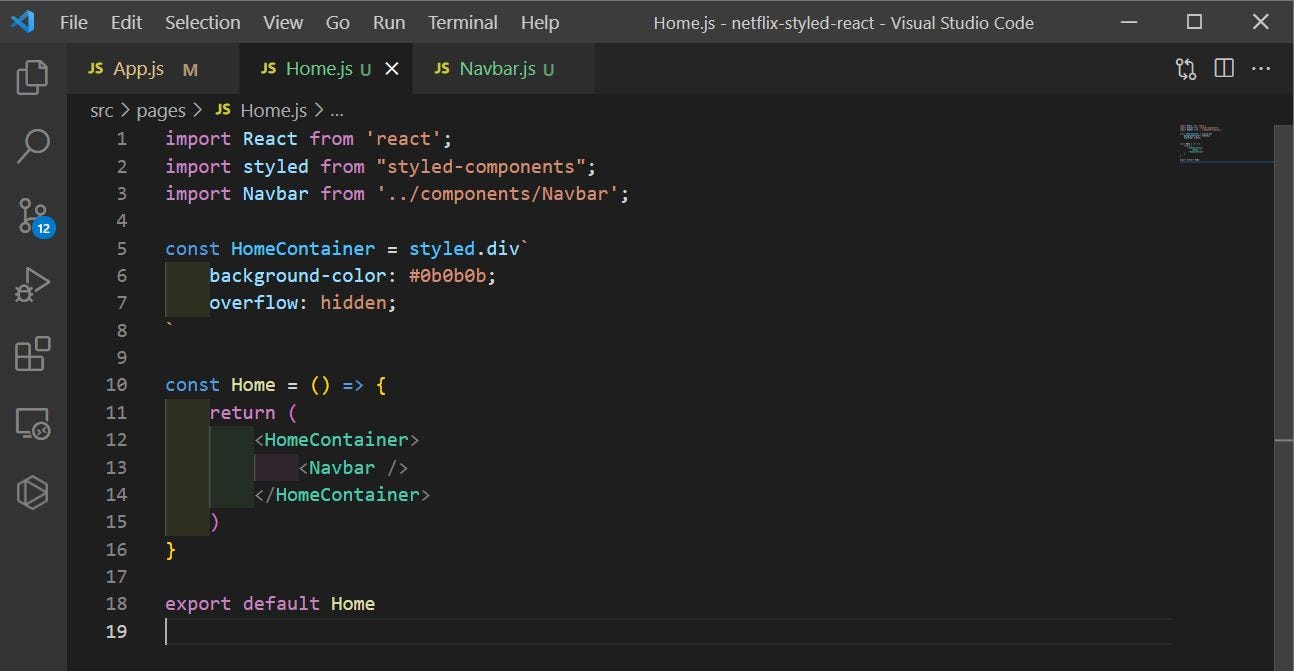Click the word 'Navbar' on import line 3
The width and height of the screenshot is (1294, 671).
tap(275, 193)
